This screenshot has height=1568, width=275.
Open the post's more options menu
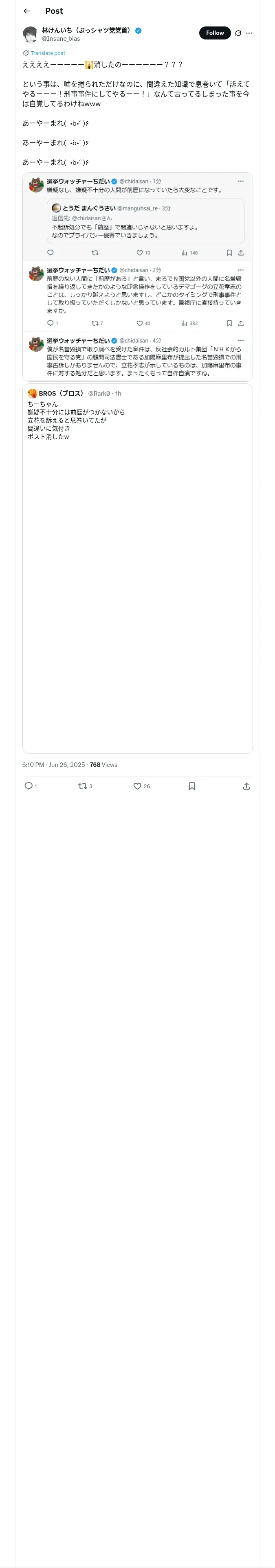[x=249, y=33]
